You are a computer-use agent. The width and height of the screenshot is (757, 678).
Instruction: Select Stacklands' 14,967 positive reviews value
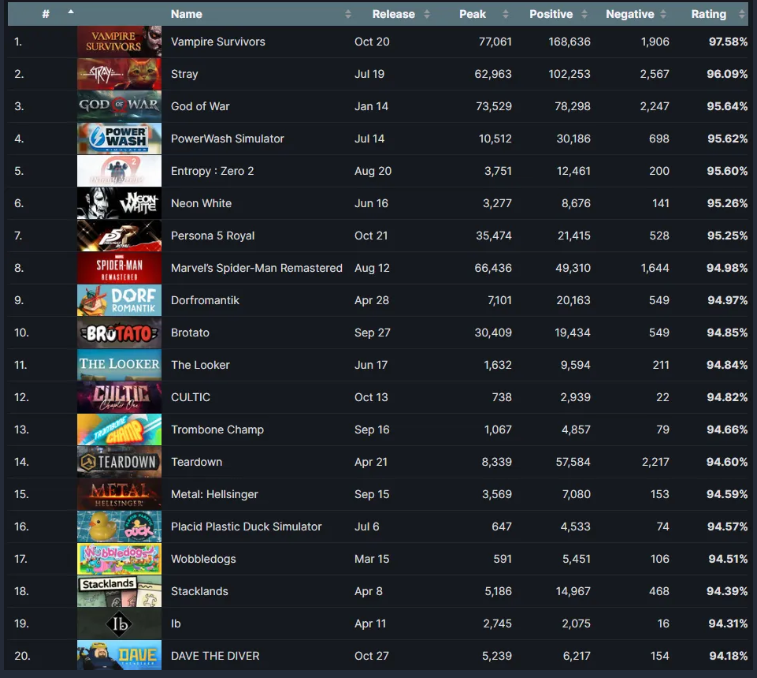pos(573,591)
